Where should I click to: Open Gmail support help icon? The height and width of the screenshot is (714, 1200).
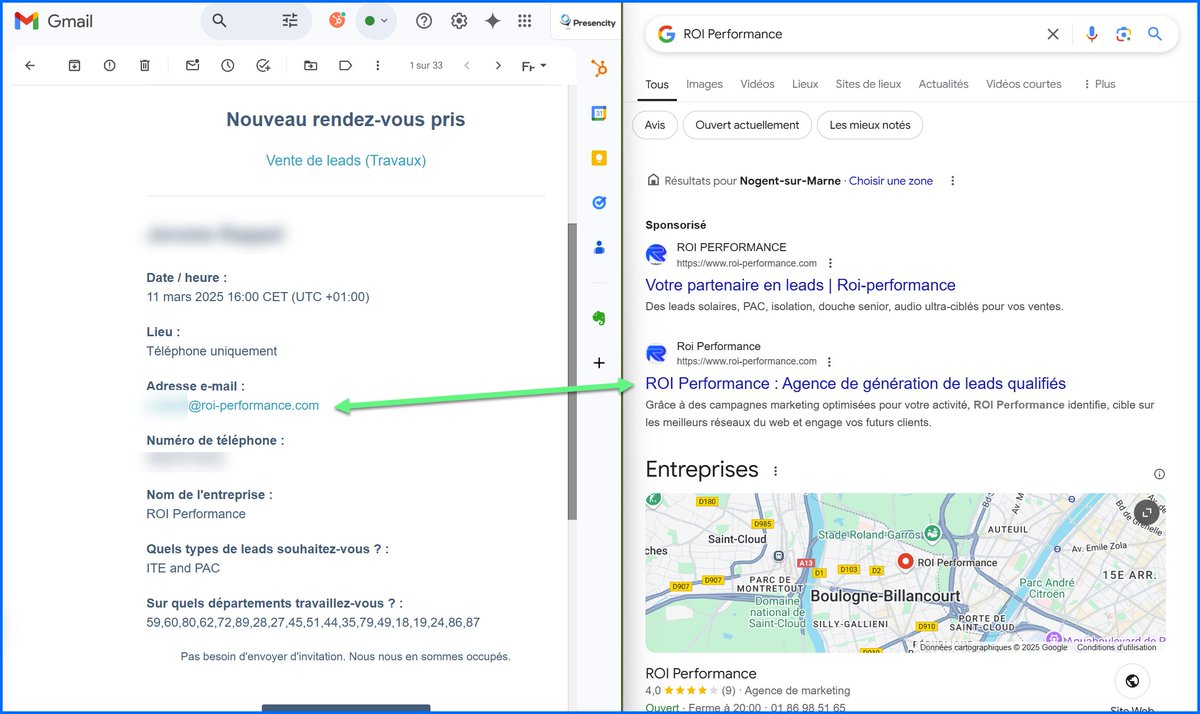click(x=424, y=21)
